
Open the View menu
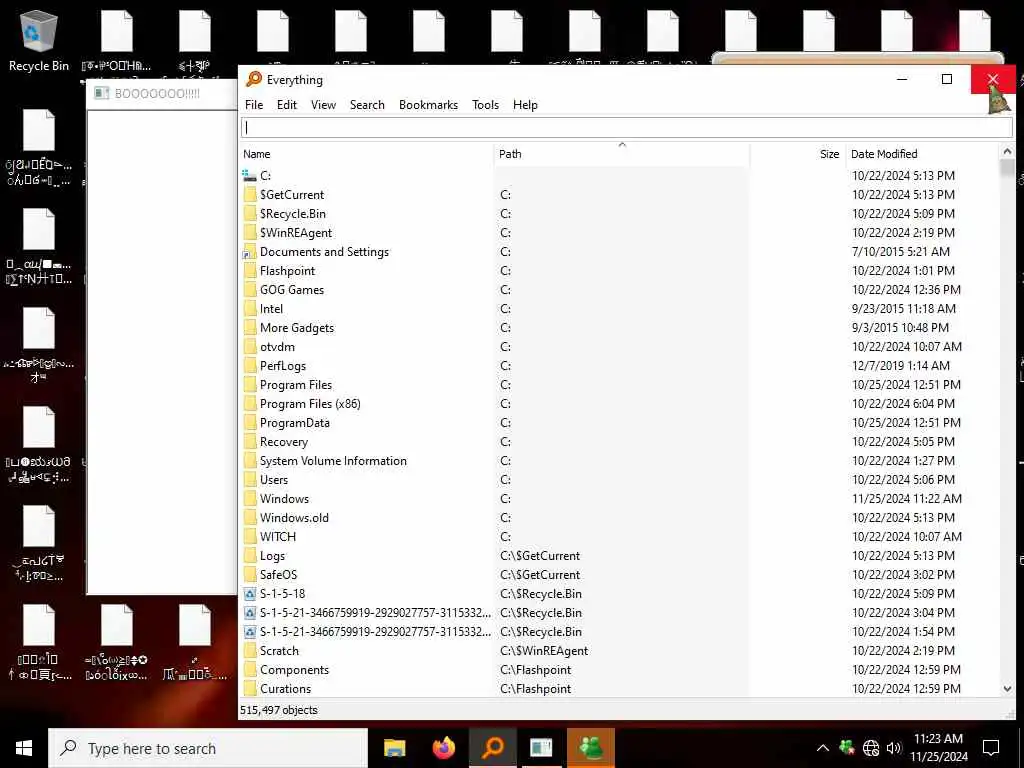click(x=323, y=104)
